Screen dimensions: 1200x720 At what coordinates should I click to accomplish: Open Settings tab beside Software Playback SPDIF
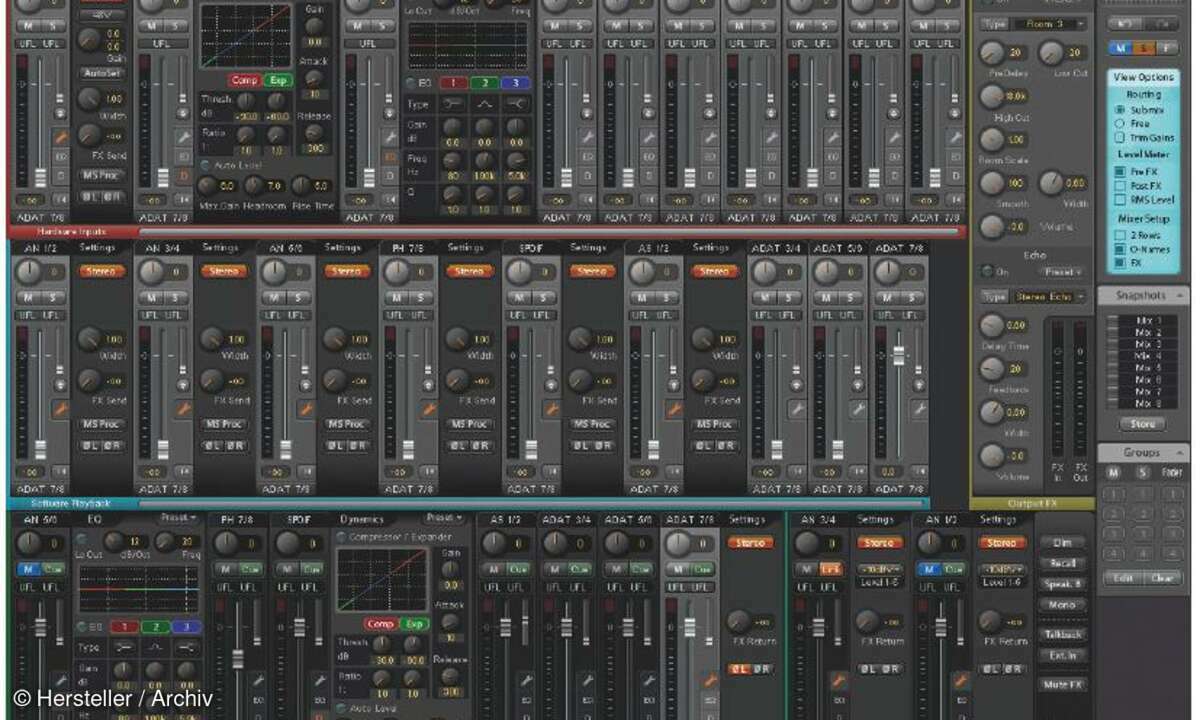click(x=589, y=247)
